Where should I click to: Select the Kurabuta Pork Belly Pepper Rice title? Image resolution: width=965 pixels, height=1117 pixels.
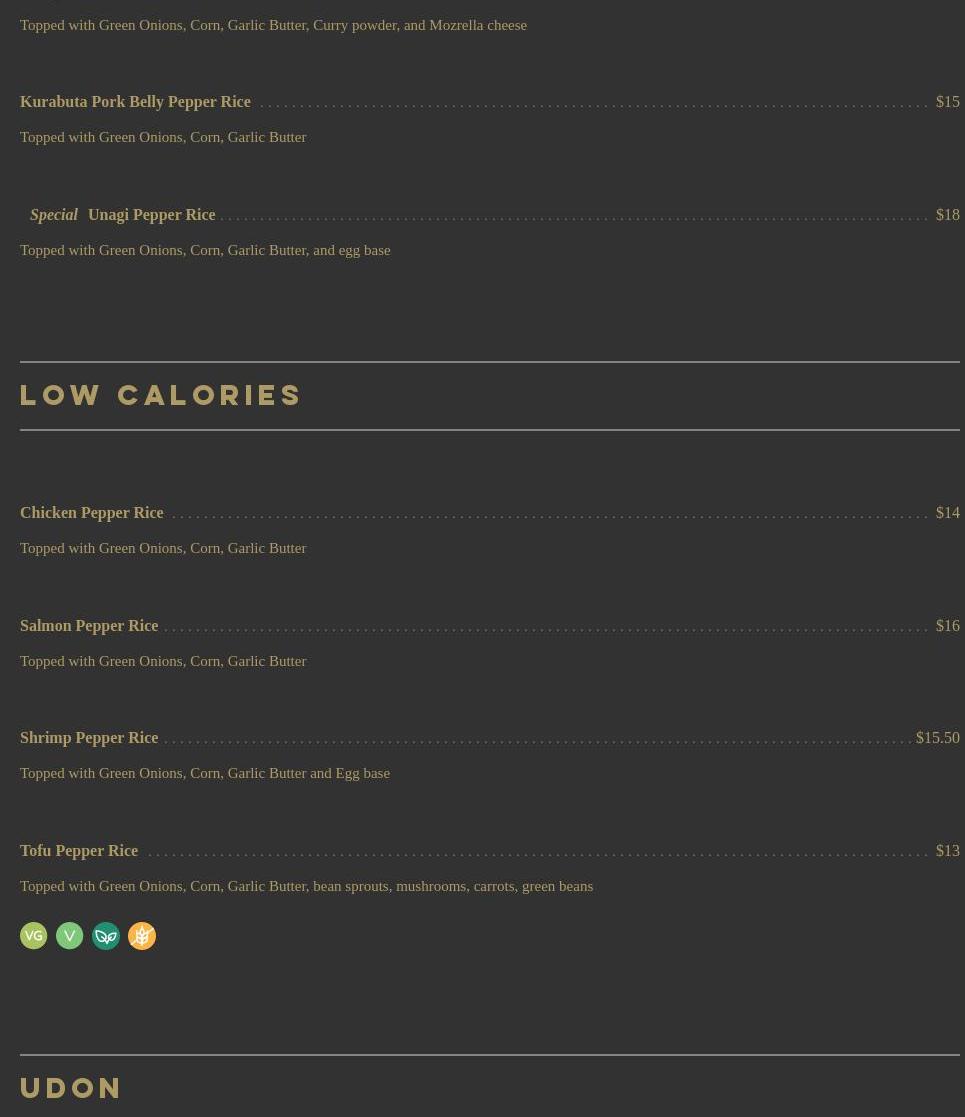[x=135, y=102]
